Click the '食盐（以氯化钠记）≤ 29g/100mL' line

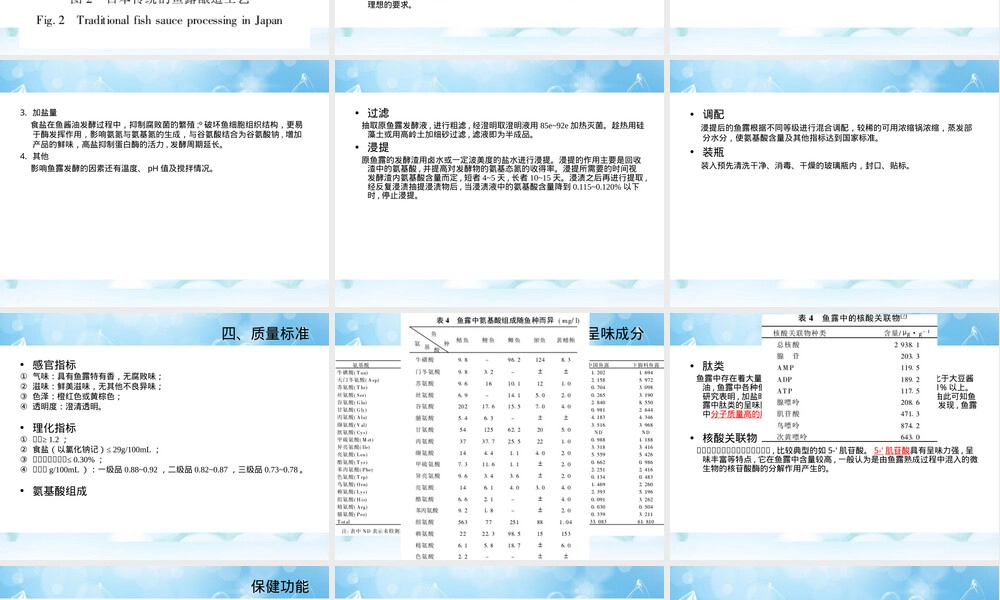coord(94,450)
